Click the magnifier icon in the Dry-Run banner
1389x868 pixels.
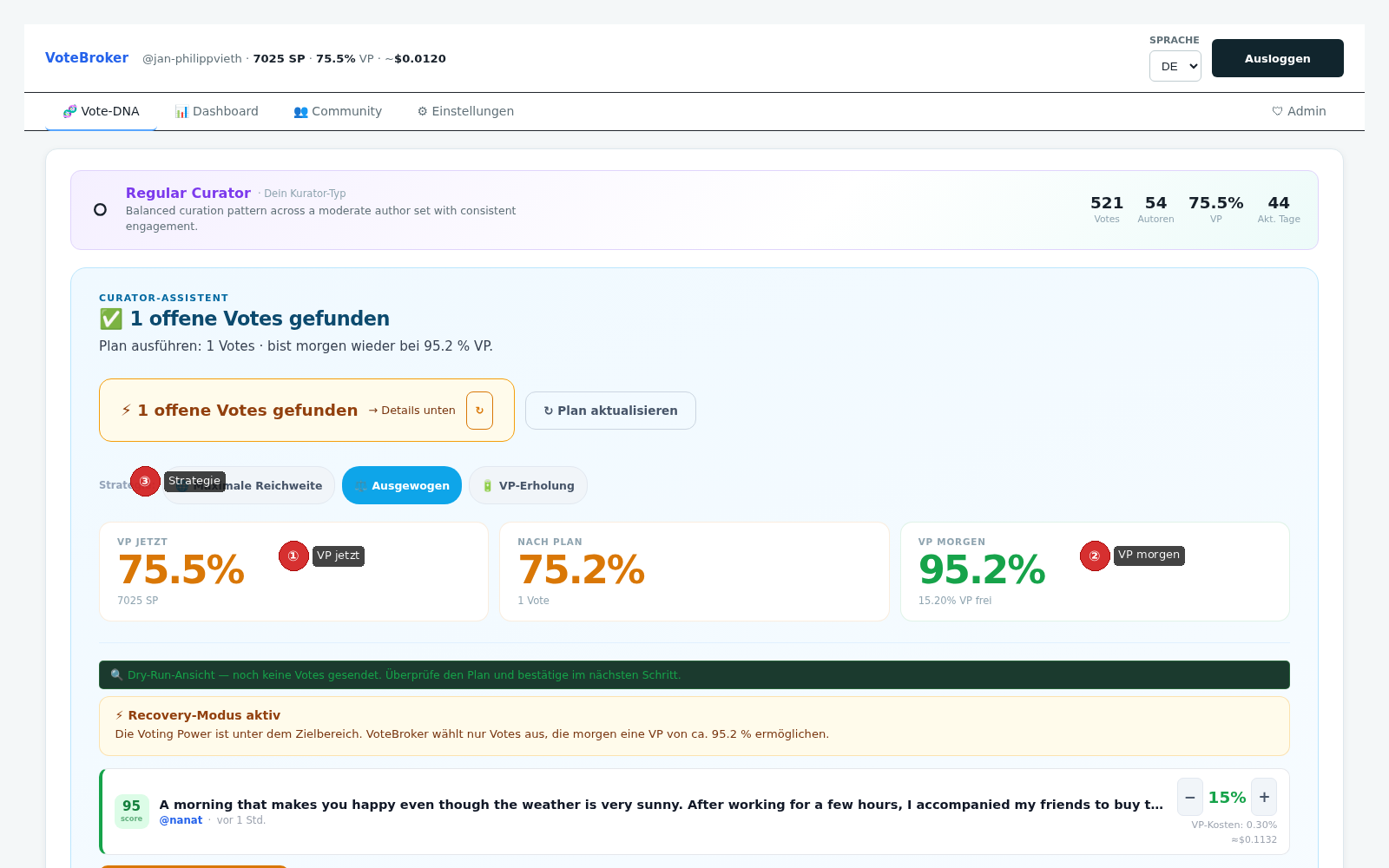[117, 675]
